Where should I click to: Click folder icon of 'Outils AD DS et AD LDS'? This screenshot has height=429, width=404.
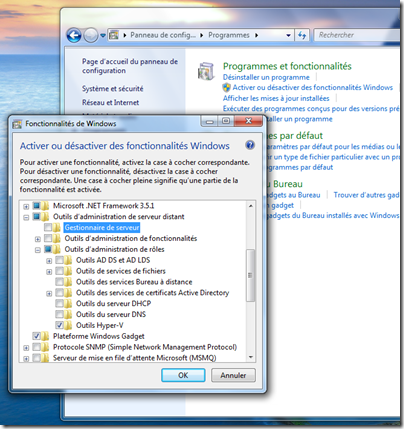coord(68,260)
